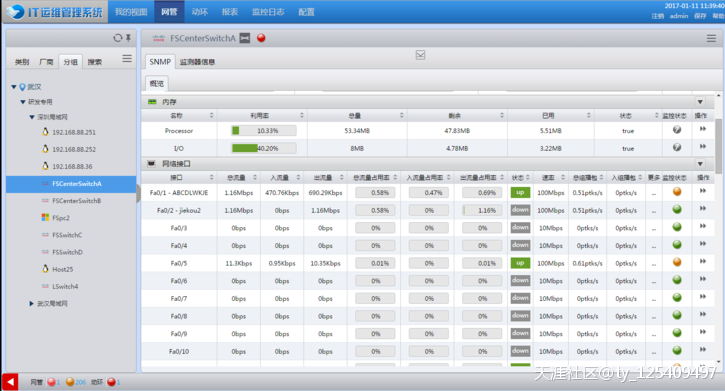Screen dimensions: 725x391
Task: Click the I/O utilization bar 40.20%
Action: click(x=264, y=148)
